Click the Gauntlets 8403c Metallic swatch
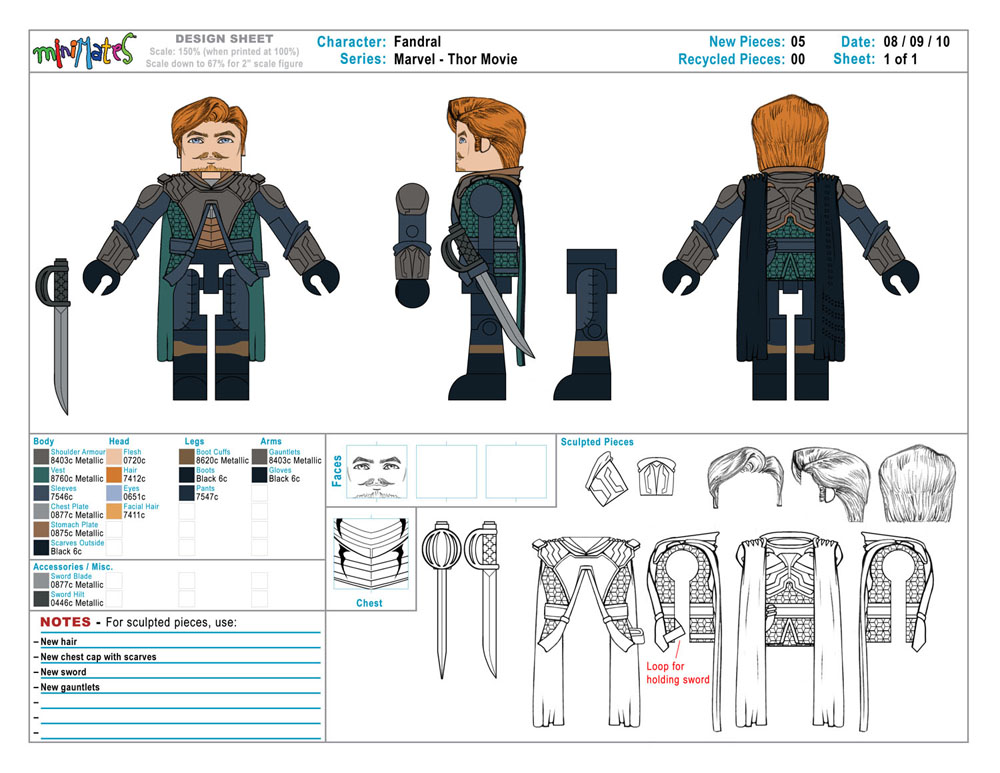Viewport: 1000px width, 773px height. (260, 457)
